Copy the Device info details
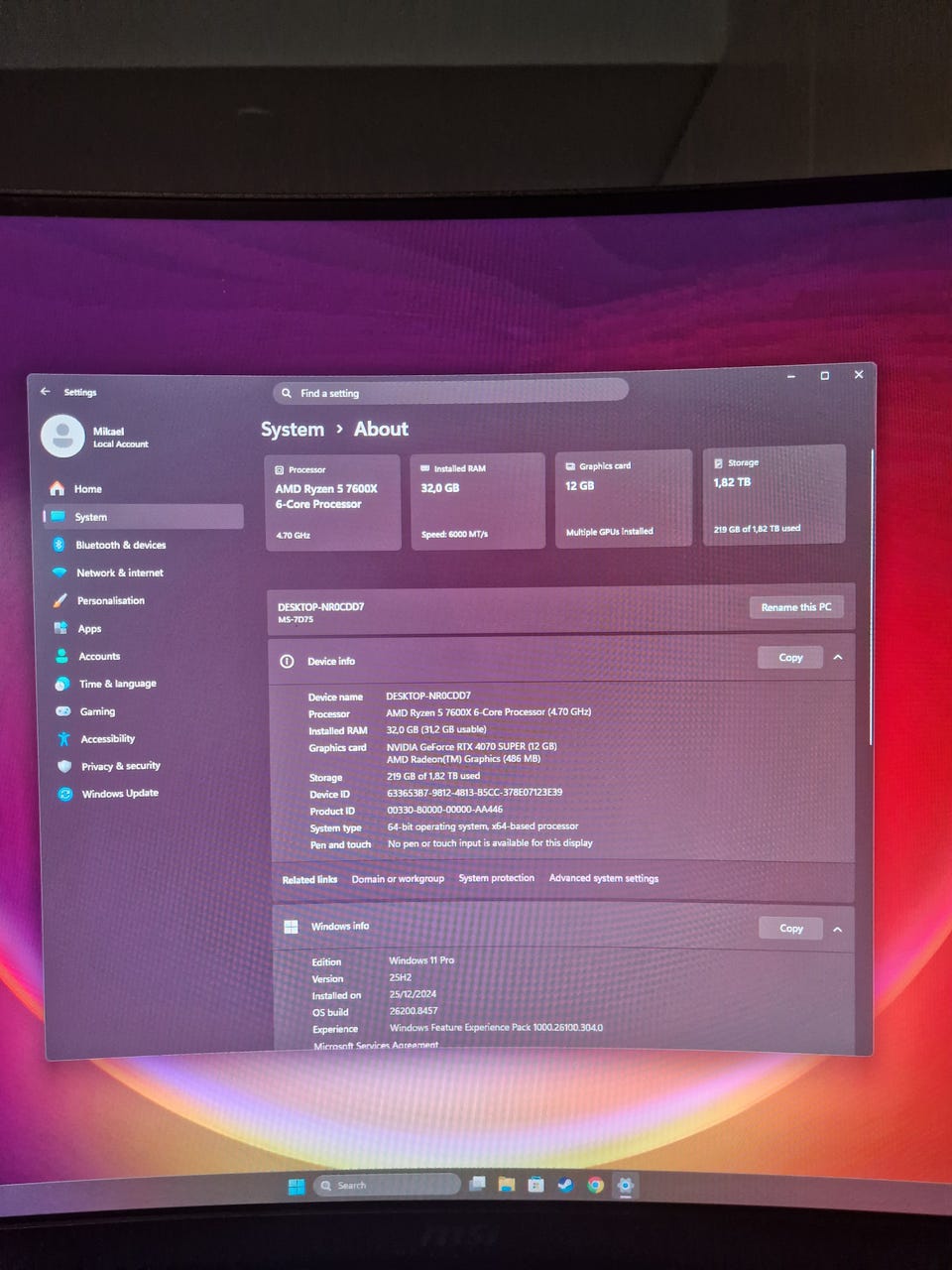Screen dimensions: 952x1270 (x=790, y=657)
